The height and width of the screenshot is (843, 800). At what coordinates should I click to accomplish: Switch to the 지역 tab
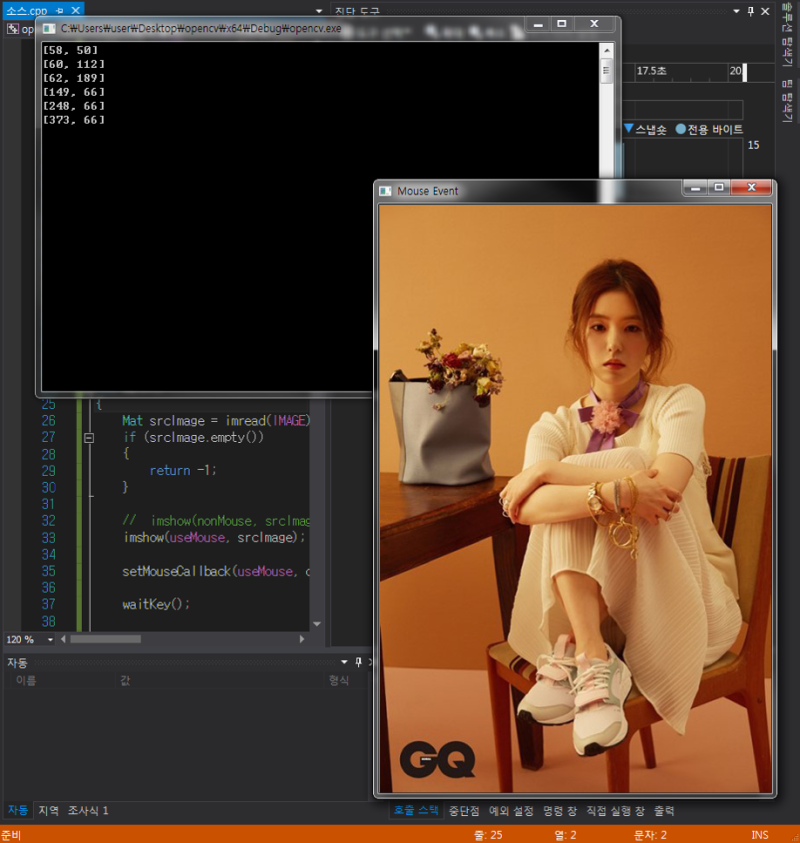(48, 810)
